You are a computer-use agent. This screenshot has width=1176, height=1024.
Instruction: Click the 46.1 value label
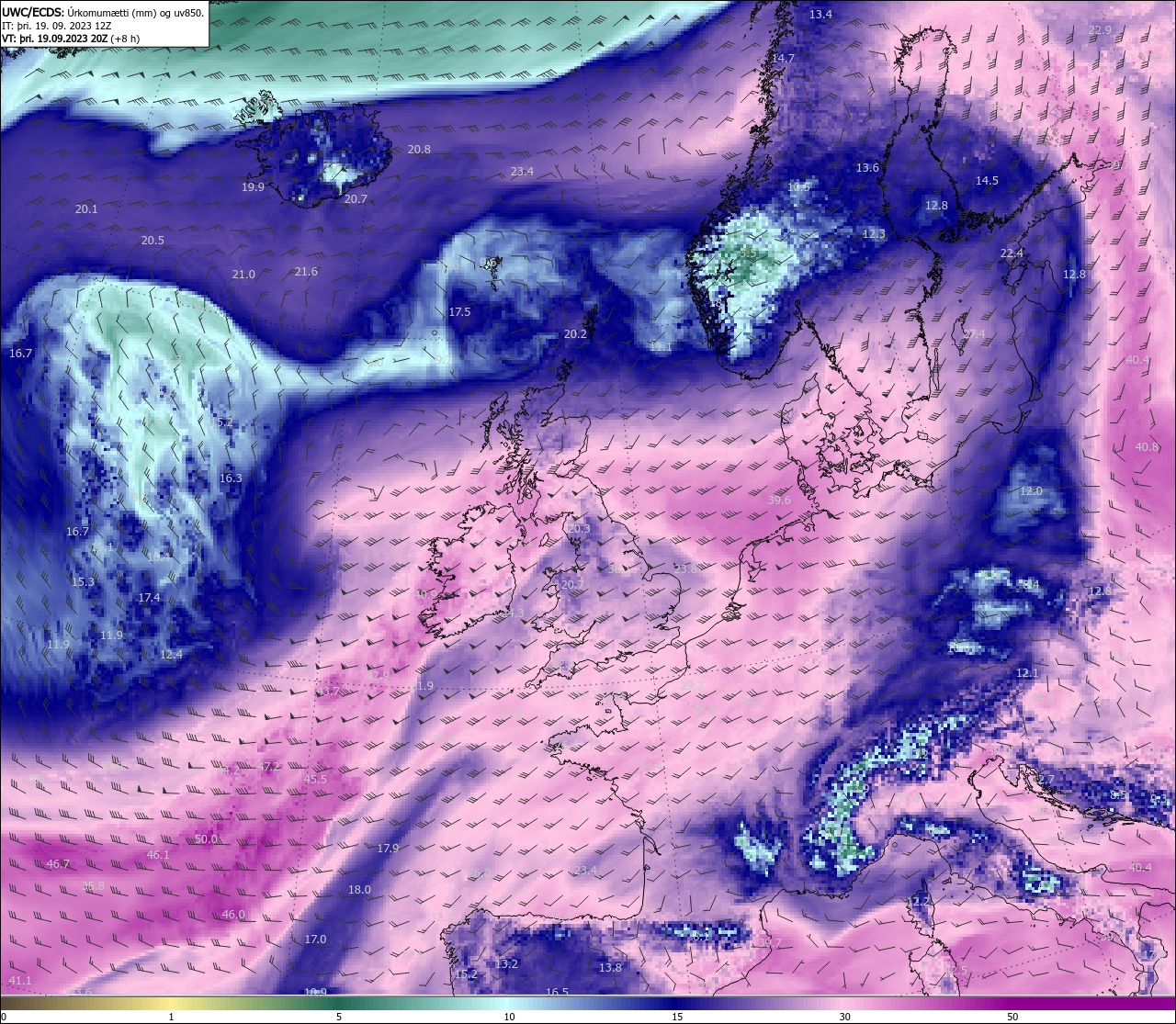158,855
